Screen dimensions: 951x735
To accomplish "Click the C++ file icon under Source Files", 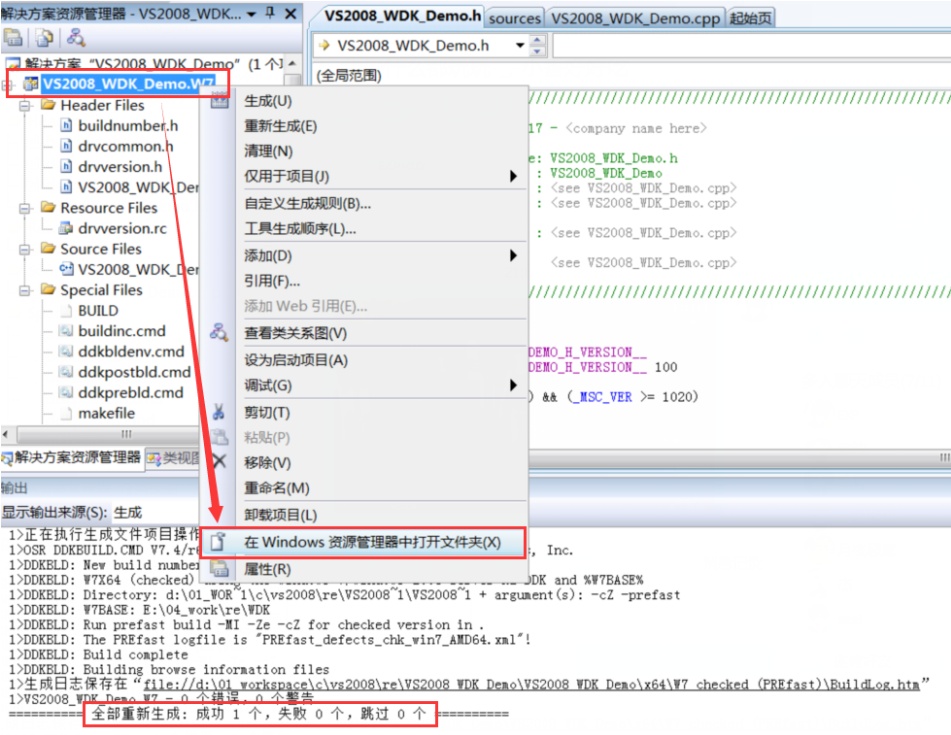I will tap(66, 269).
